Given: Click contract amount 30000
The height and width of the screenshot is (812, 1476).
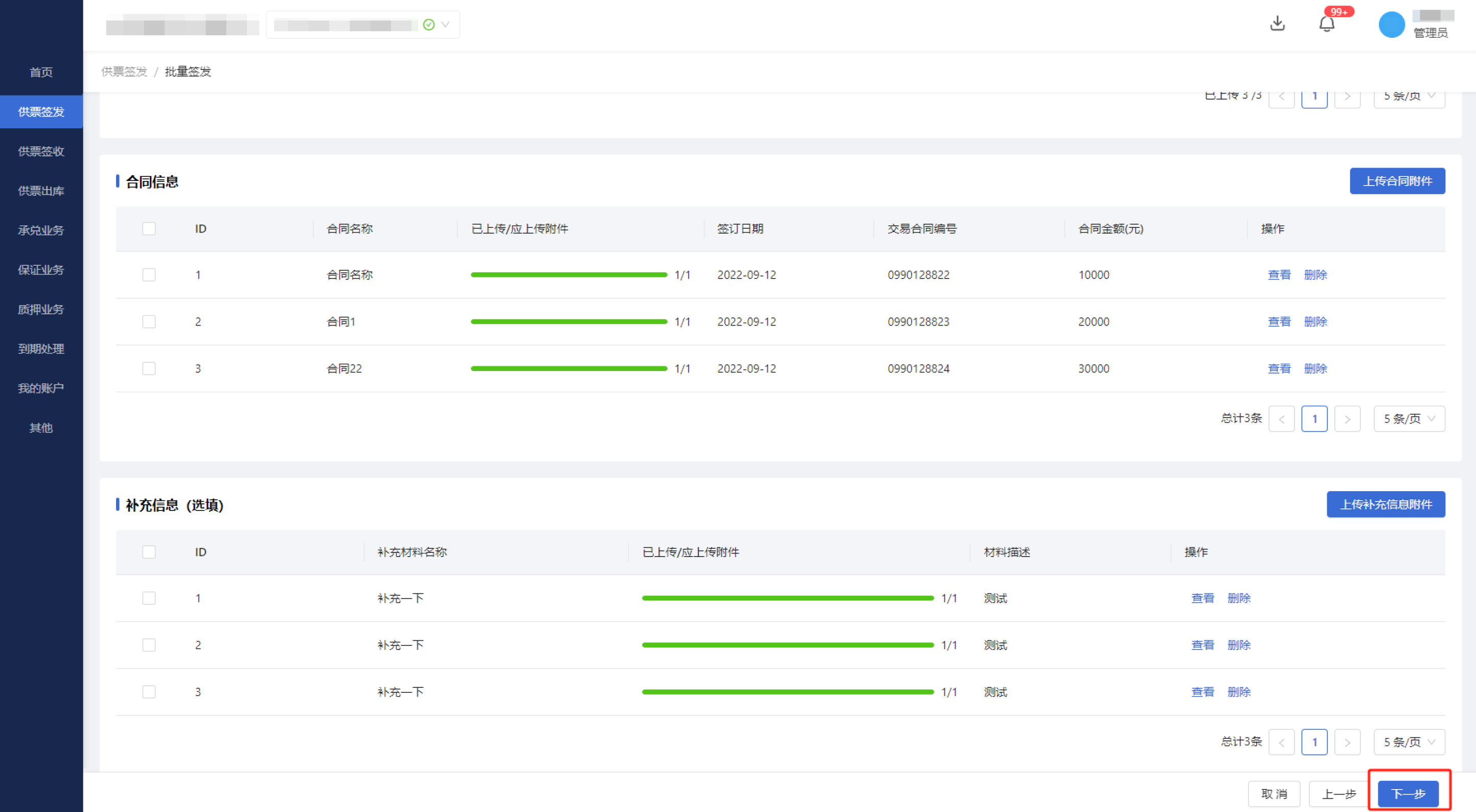Looking at the screenshot, I should click(x=1093, y=369).
